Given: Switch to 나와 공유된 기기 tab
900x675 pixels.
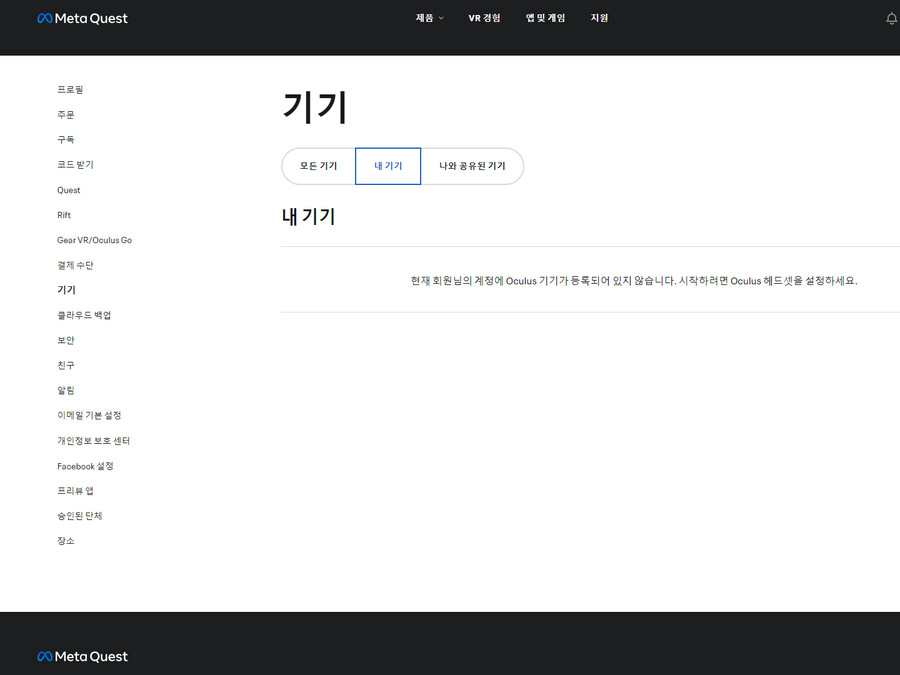Looking at the screenshot, I should tap(472, 166).
